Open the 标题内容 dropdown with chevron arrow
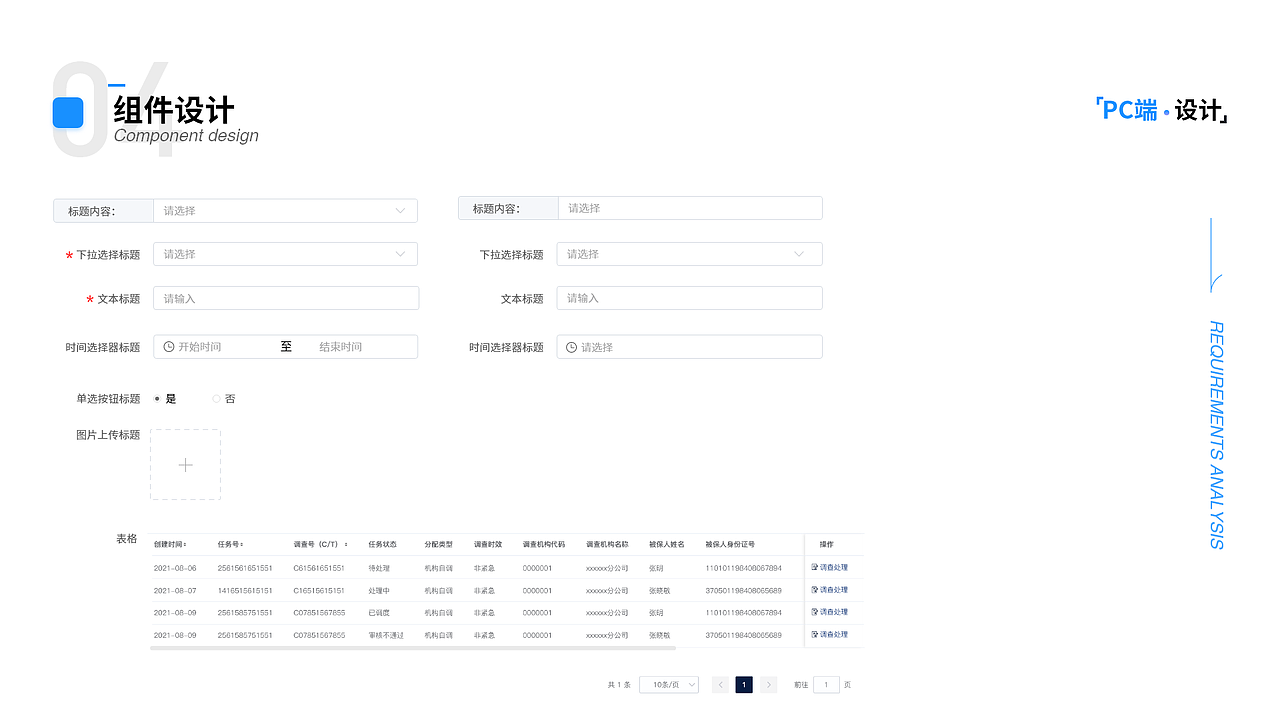The image size is (1280, 720). [x=285, y=210]
